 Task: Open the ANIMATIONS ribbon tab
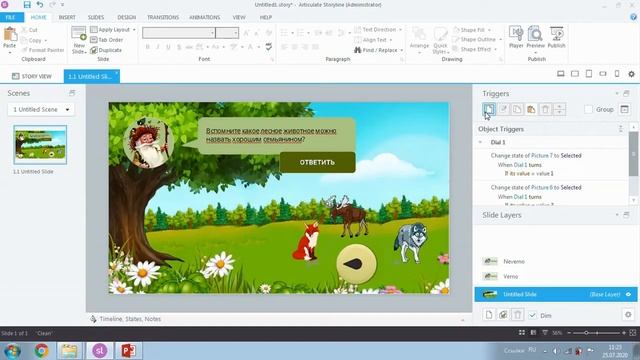(x=204, y=17)
